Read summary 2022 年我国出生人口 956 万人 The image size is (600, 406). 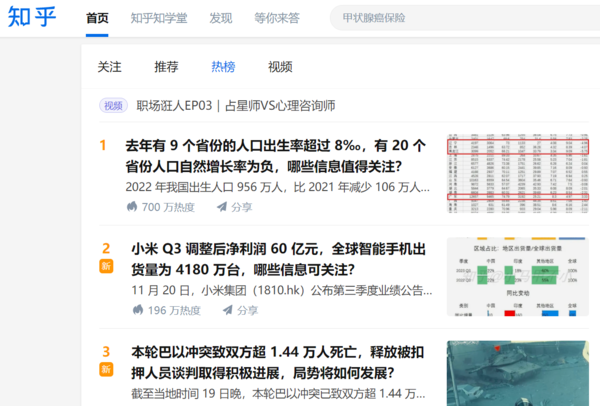[278, 187]
